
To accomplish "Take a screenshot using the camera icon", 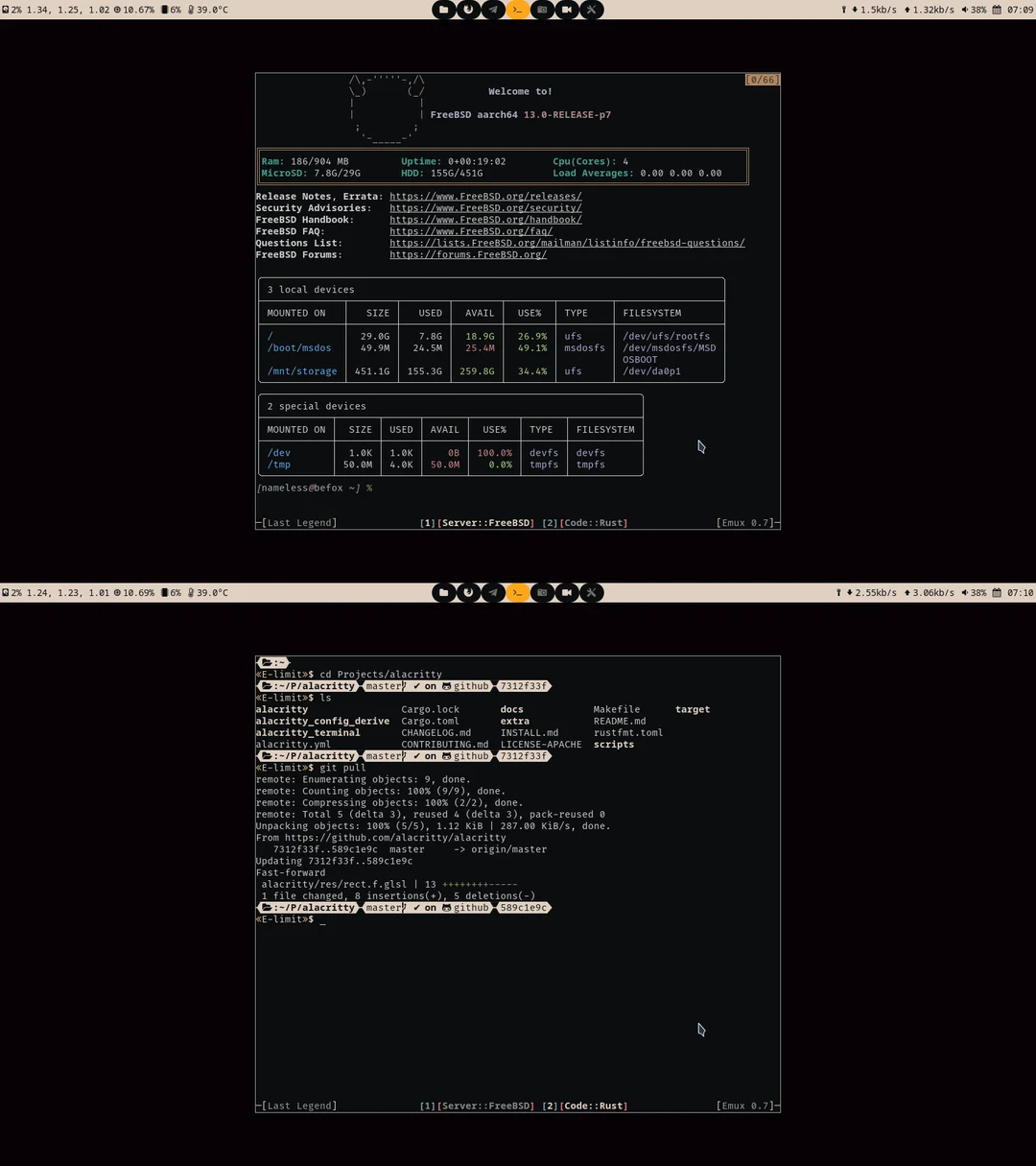I will click(542, 10).
